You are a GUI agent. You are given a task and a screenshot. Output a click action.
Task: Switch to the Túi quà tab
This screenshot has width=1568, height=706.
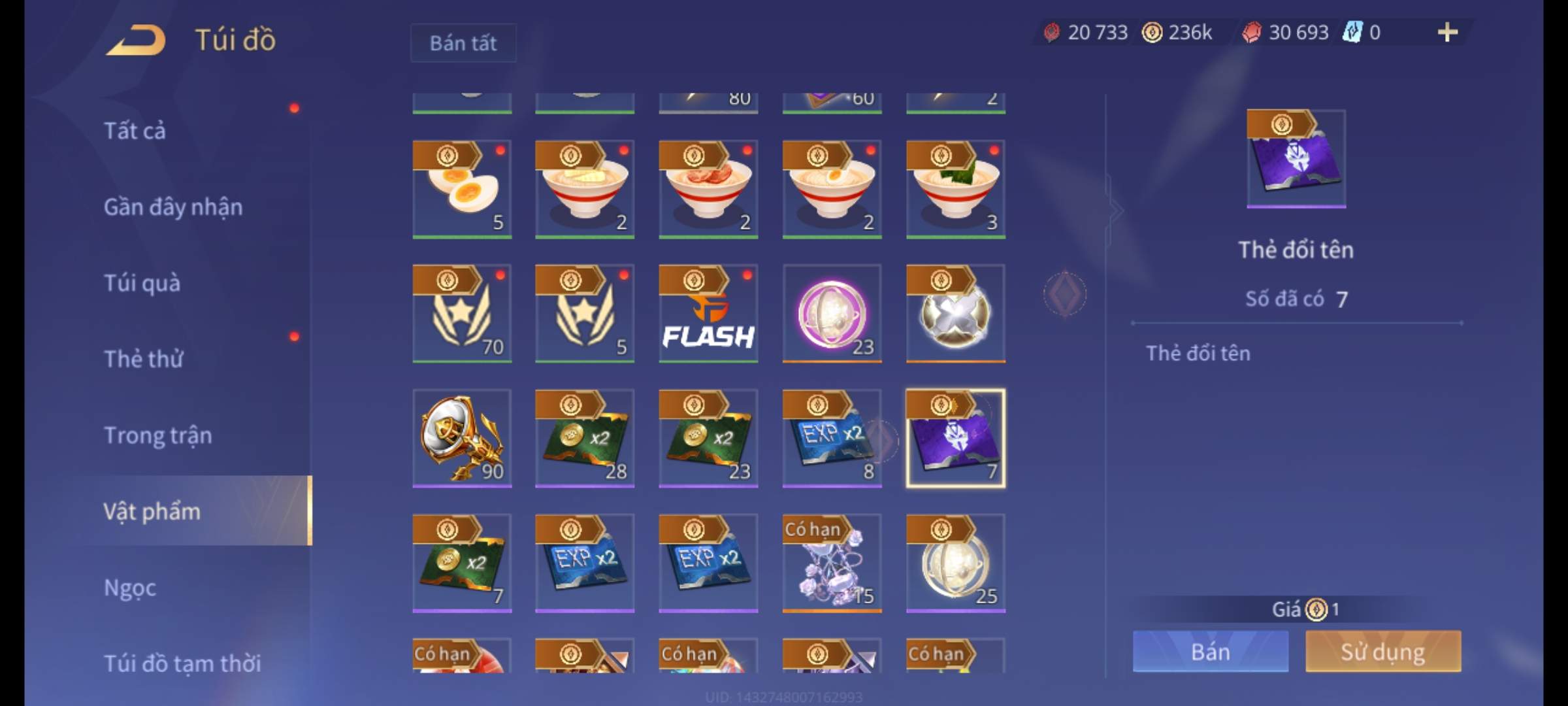142,283
